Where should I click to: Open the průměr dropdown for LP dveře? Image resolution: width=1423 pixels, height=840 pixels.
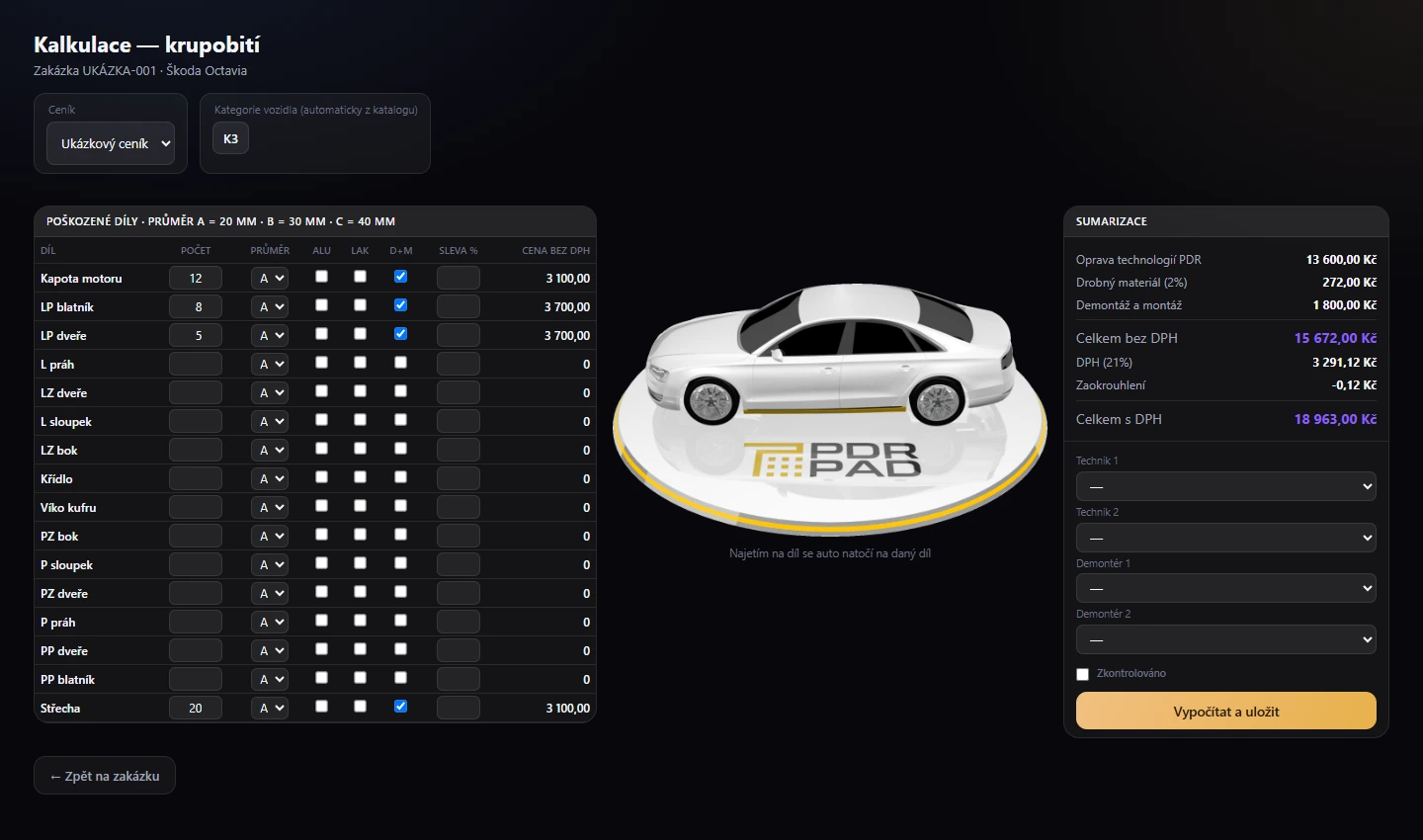[x=269, y=336]
